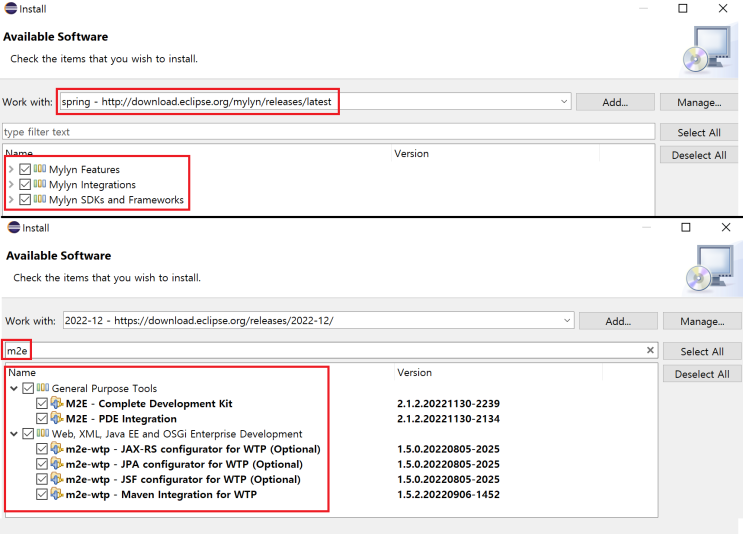Click Maven Integration for WTP feature icon
The image size is (743, 534).
point(57,494)
